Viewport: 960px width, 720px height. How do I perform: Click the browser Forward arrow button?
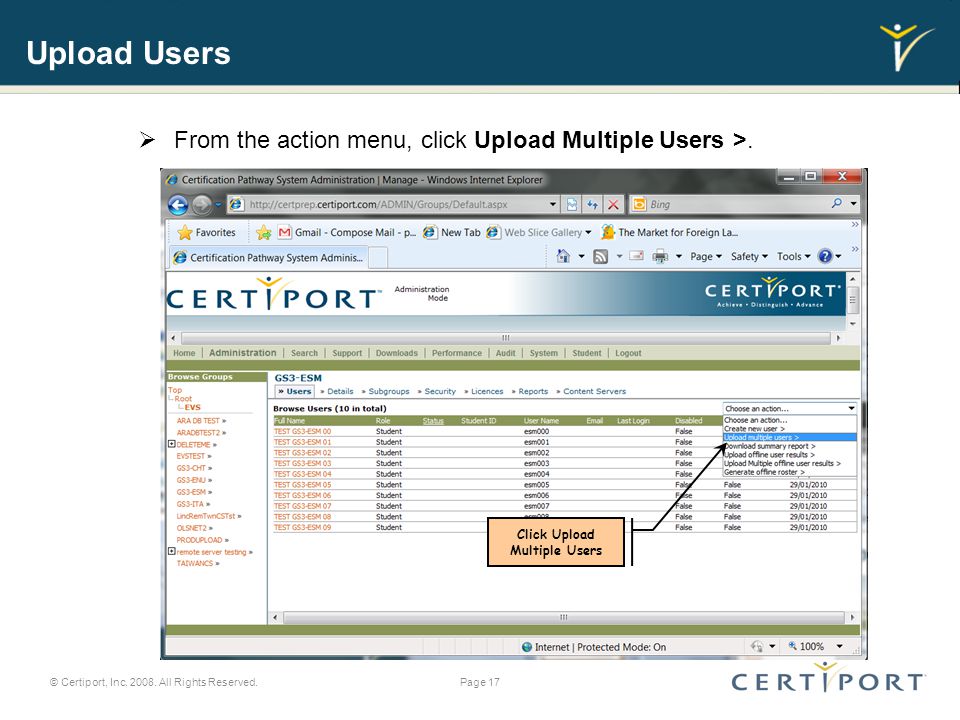click(x=202, y=204)
